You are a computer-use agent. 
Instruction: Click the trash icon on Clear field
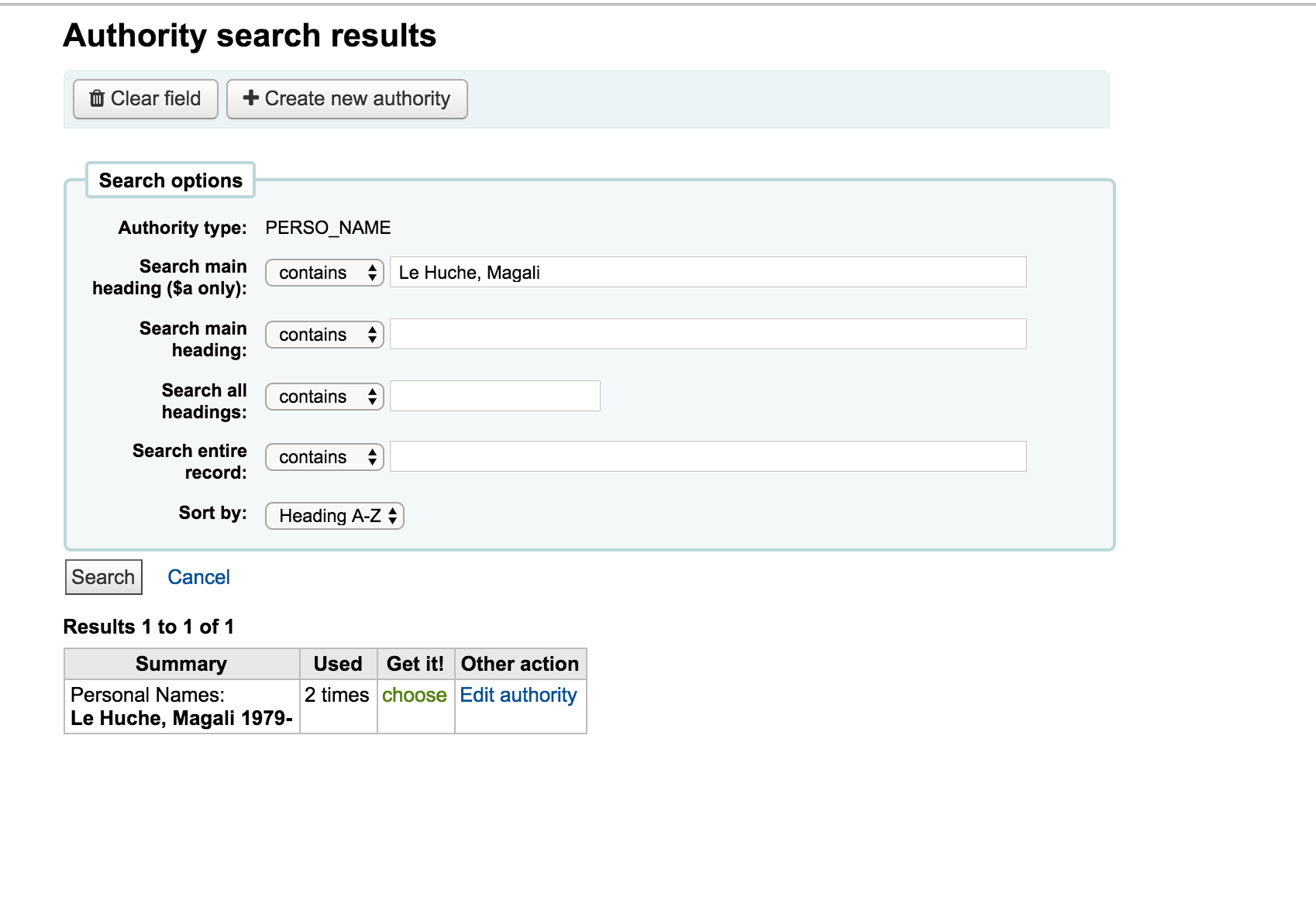pos(97,98)
